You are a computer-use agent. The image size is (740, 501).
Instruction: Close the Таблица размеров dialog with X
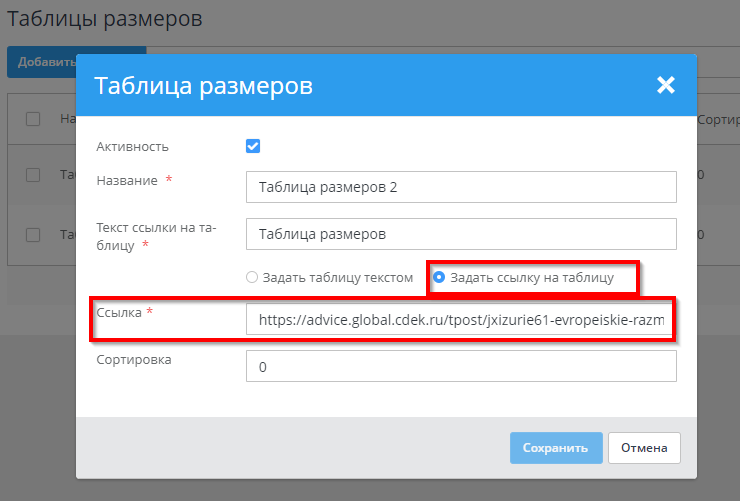point(666,86)
